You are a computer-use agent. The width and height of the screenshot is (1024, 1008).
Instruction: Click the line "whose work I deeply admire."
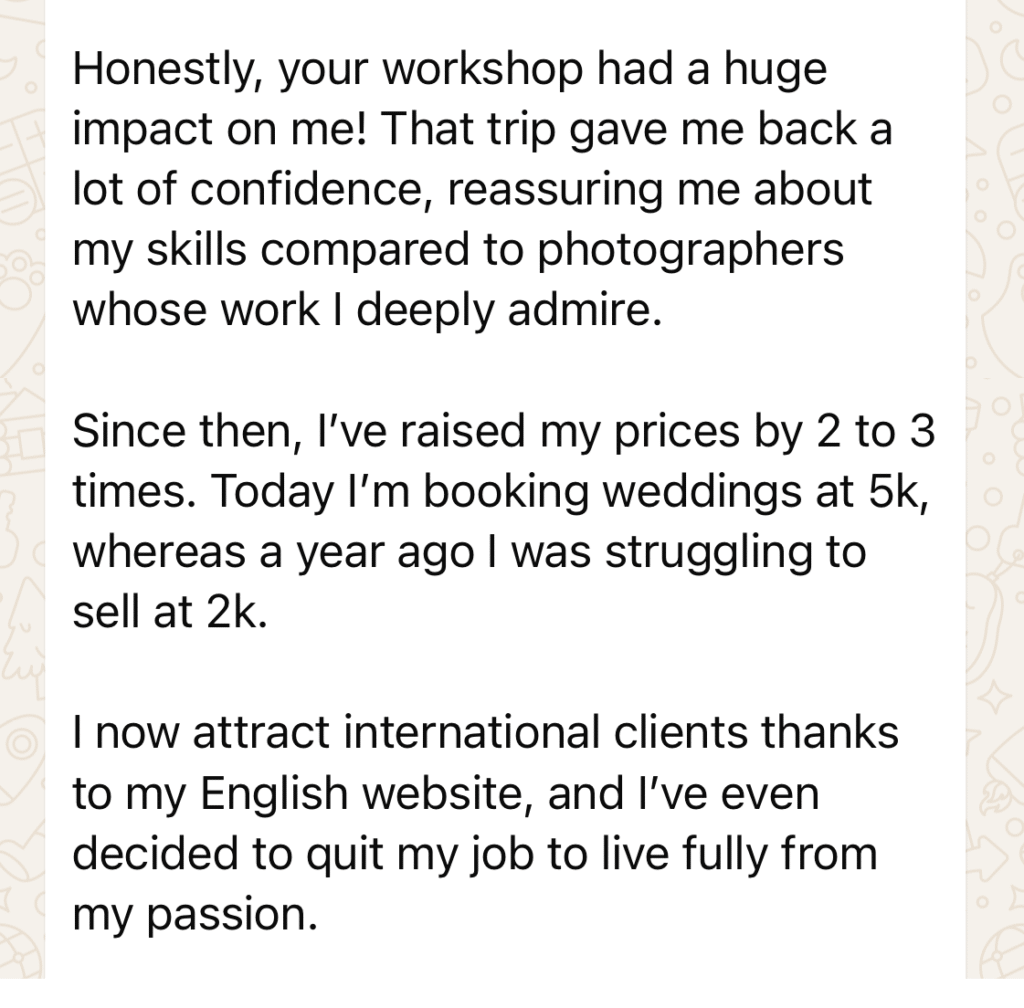click(367, 309)
